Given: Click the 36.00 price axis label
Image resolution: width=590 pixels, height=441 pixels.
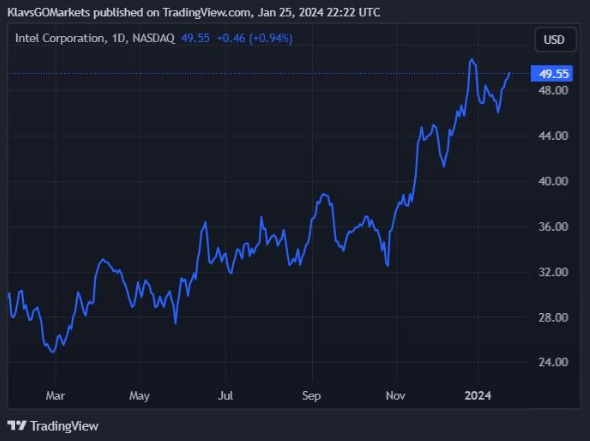Looking at the screenshot, I should (x=553, y=227).
